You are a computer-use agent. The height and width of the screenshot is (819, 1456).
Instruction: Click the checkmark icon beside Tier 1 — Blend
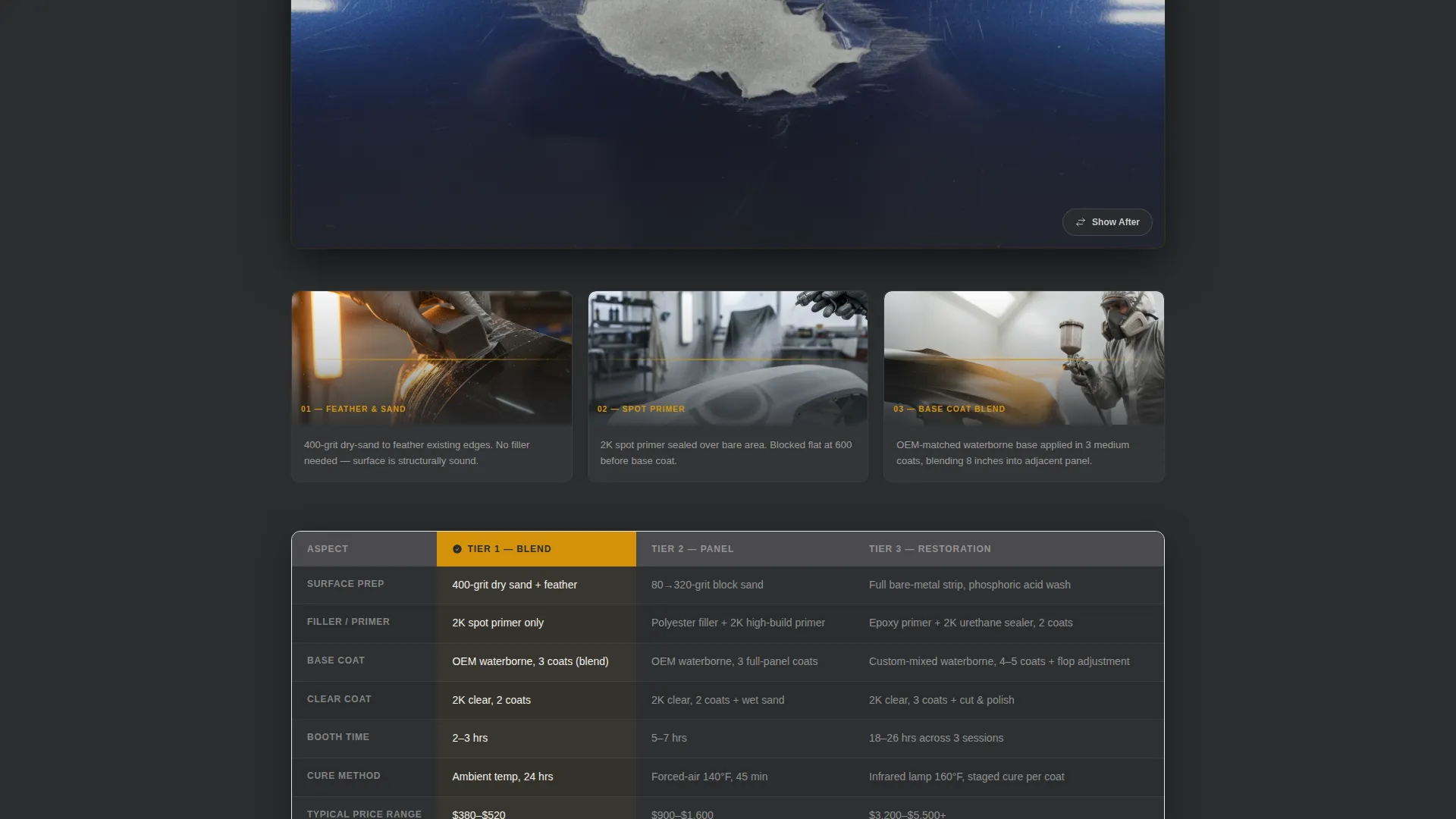457,549
